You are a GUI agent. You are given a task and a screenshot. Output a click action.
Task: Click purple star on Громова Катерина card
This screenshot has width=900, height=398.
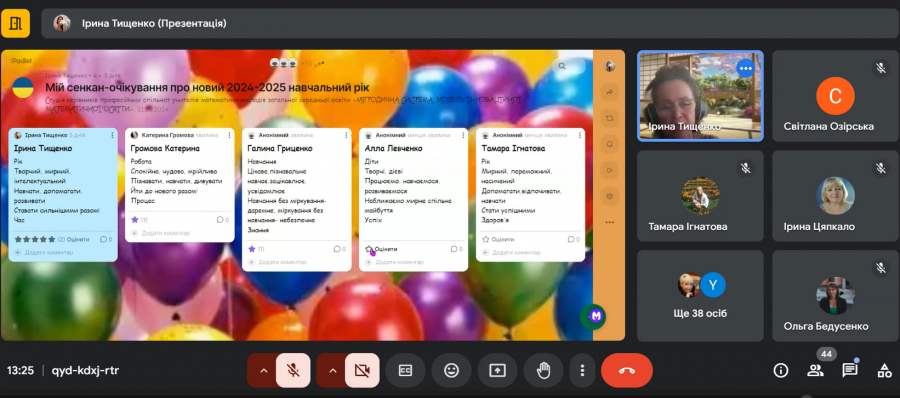point(134,219)
